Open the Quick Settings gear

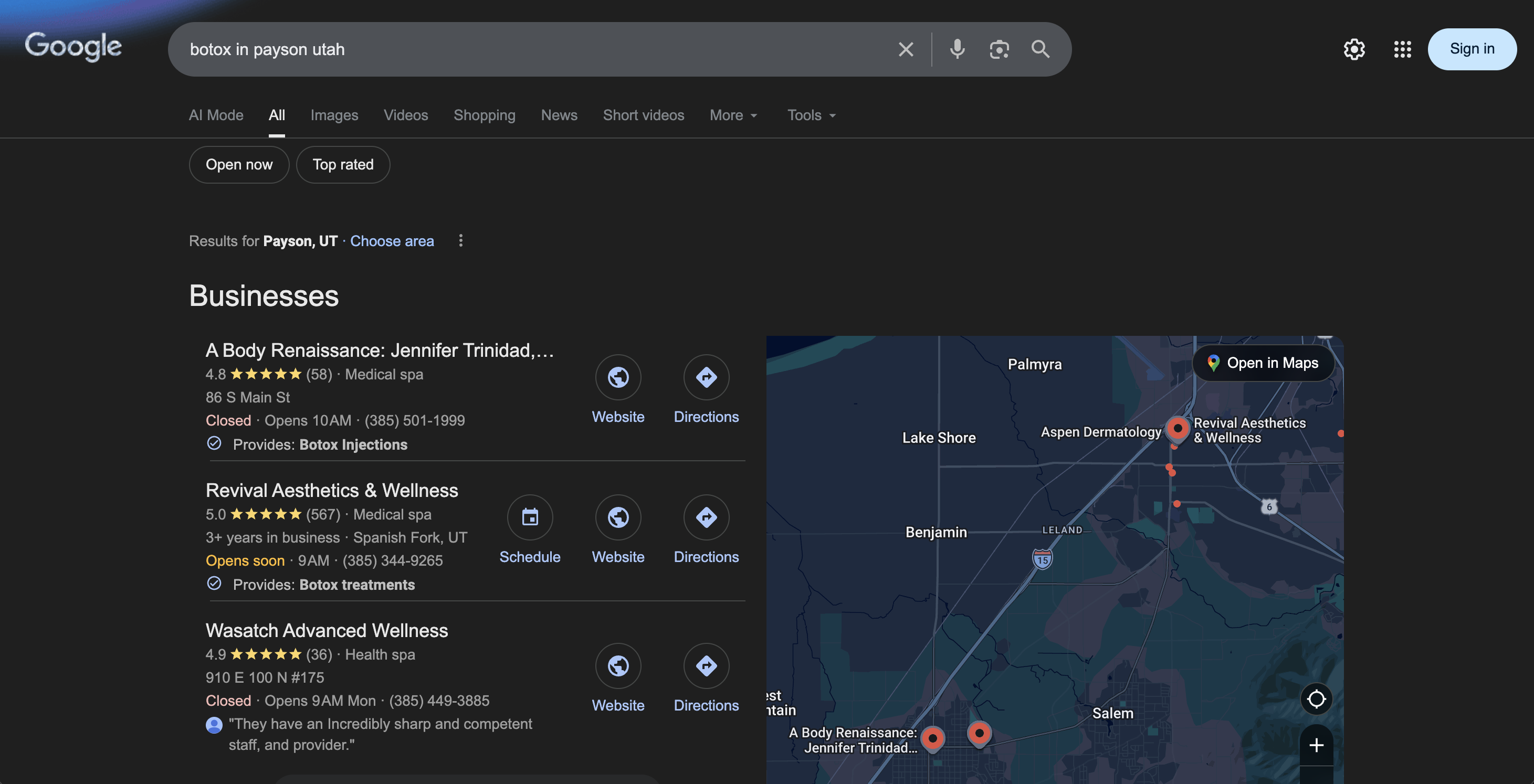click(1354, 49)
